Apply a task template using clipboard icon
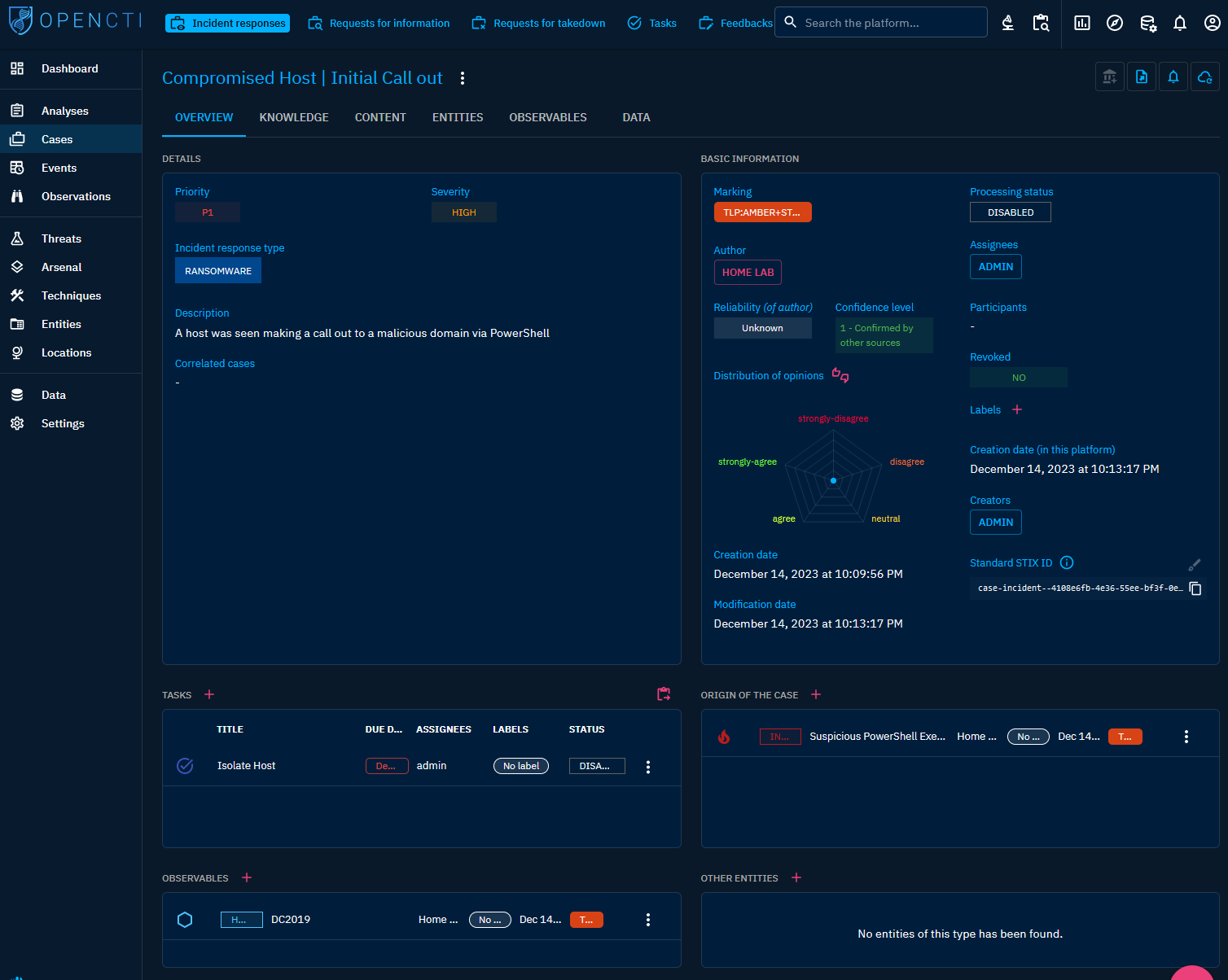This screenshot has width=1228, height=980. 664,693
